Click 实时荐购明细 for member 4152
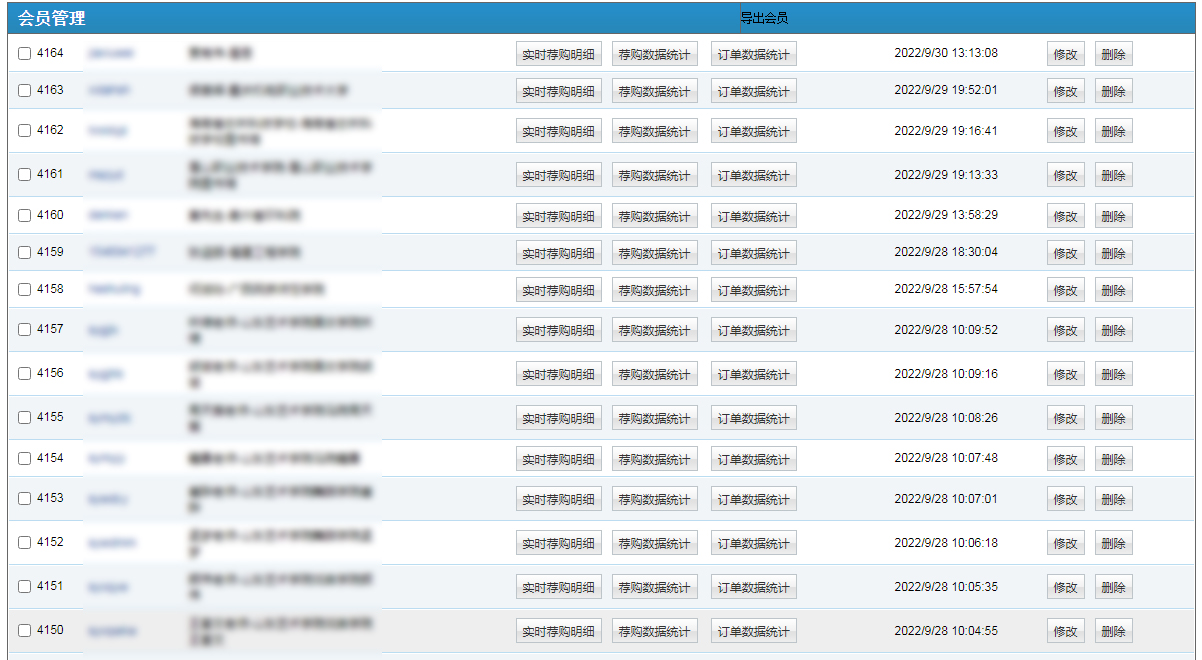The image size is (1202, 660). coord(558,544)
